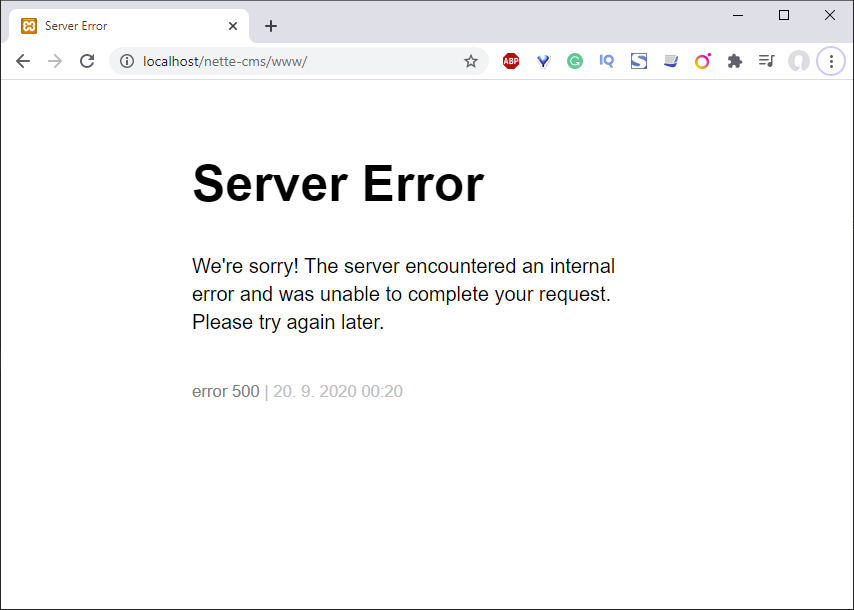Click the forward navigation arrow
854x610 pixels.
pos(55,61)
